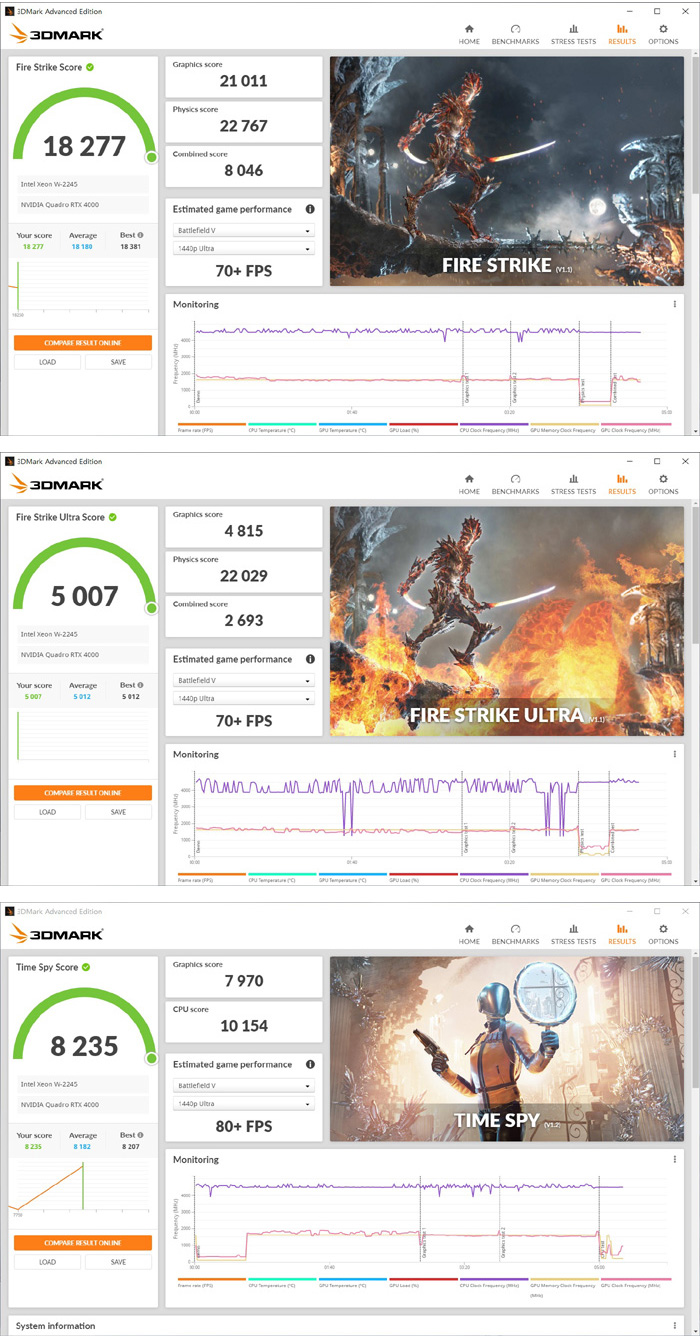700x1339 pixels.
Task: Click the FIRE STRIKE ULTRA banner image
Action: [507, 621]
